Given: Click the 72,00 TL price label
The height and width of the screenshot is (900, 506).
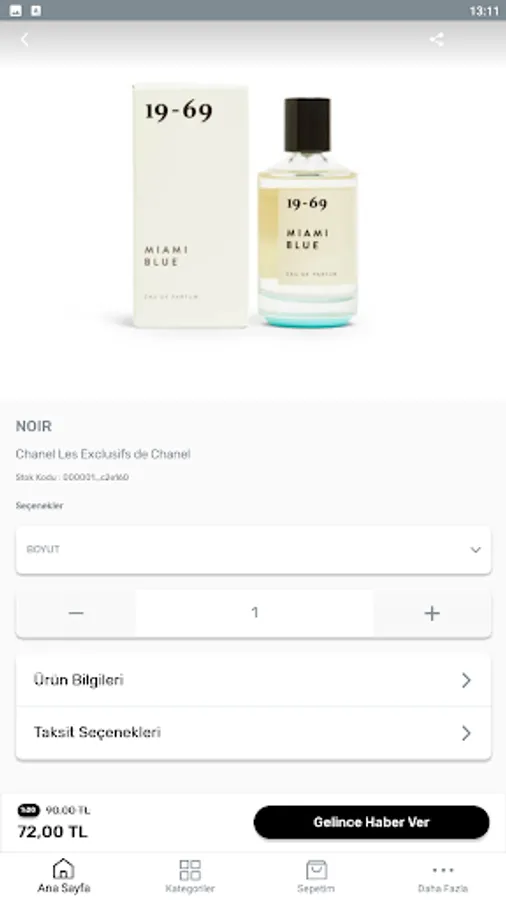Looking at the screenshot, I should [x=52, y=831].
